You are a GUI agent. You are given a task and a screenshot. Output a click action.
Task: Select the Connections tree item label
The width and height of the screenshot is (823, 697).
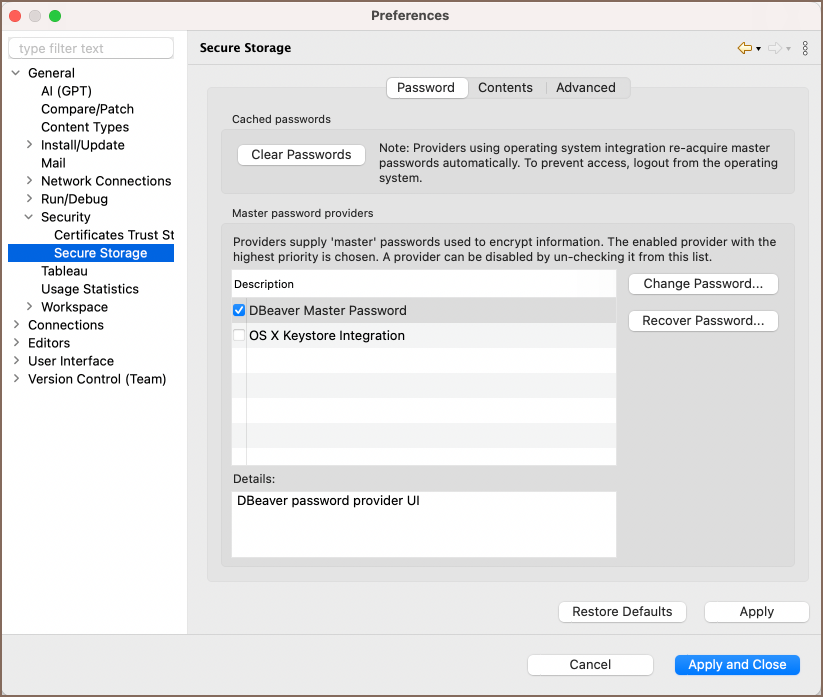pyautogui.click(x=66, y=325)
